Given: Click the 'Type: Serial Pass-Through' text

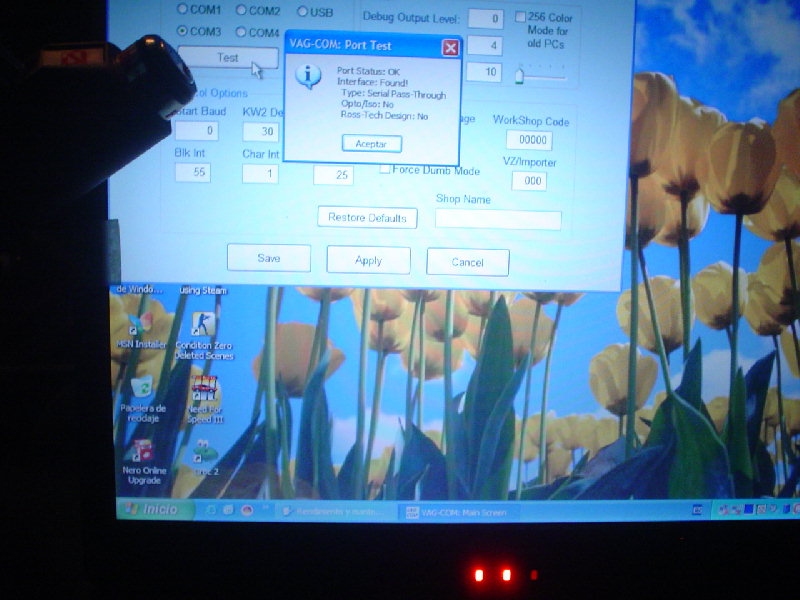Looking at the screenshot, I should (x=393, y=94).
